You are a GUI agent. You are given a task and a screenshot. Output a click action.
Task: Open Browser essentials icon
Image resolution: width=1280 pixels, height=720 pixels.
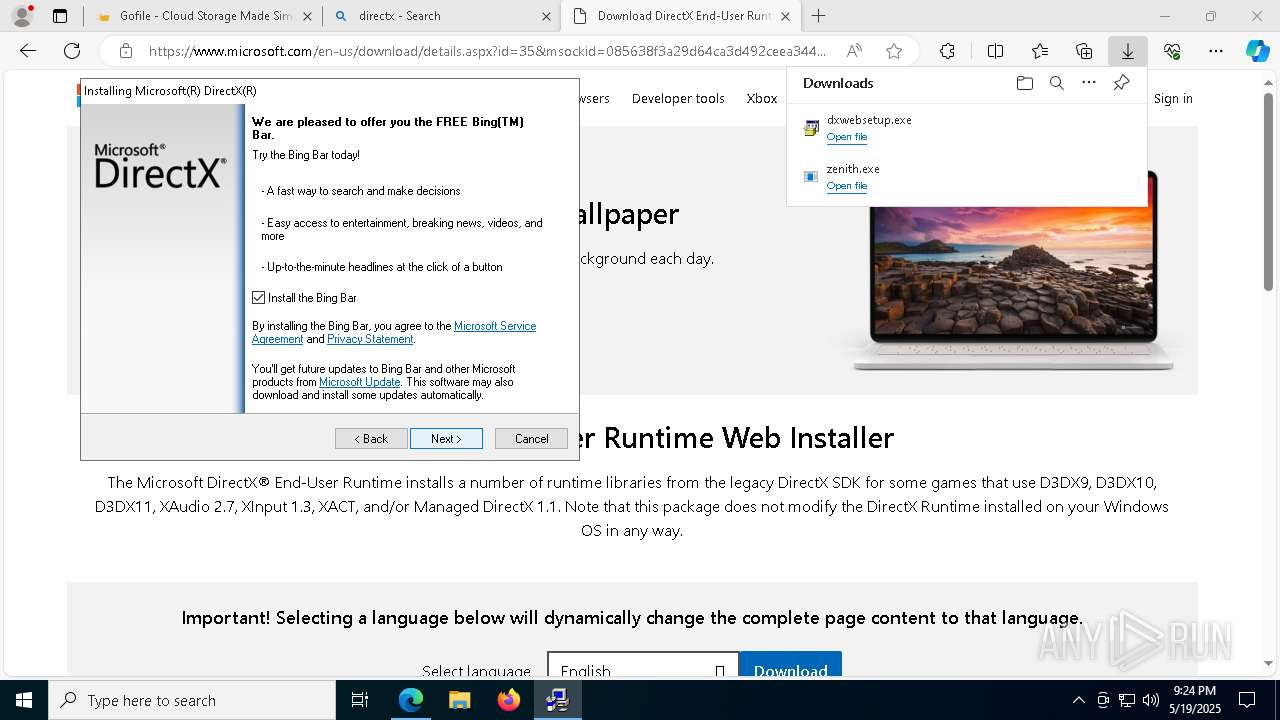1172,51
